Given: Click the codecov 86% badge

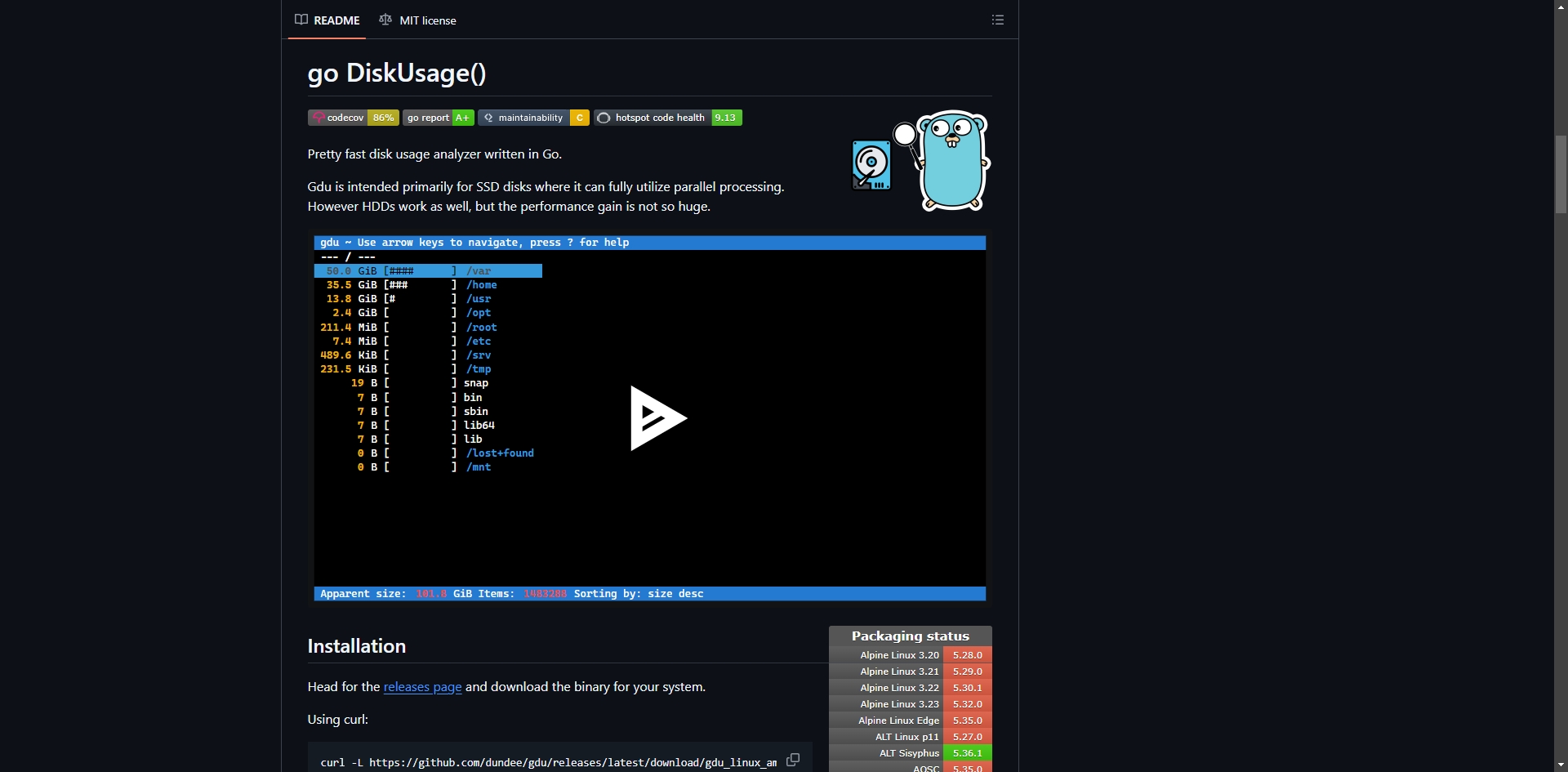Looking at the screenshot, I should click(353, 118).
